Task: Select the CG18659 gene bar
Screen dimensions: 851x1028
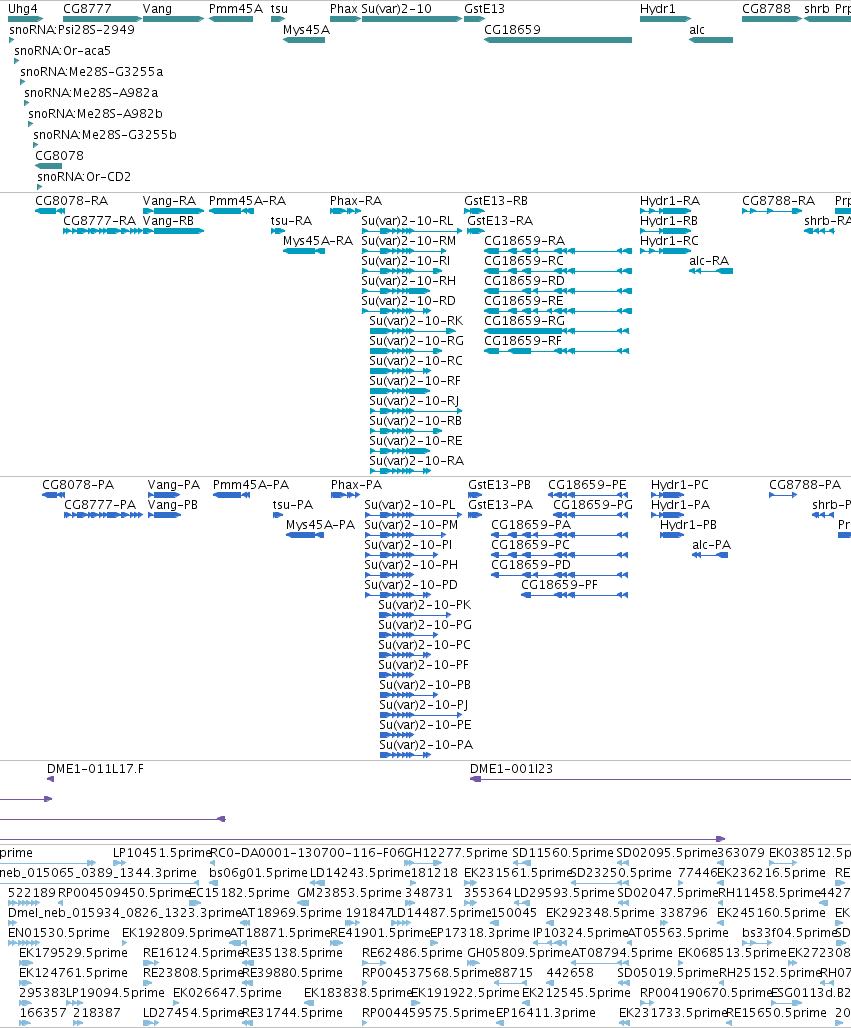Action: (x=558, y=40)
